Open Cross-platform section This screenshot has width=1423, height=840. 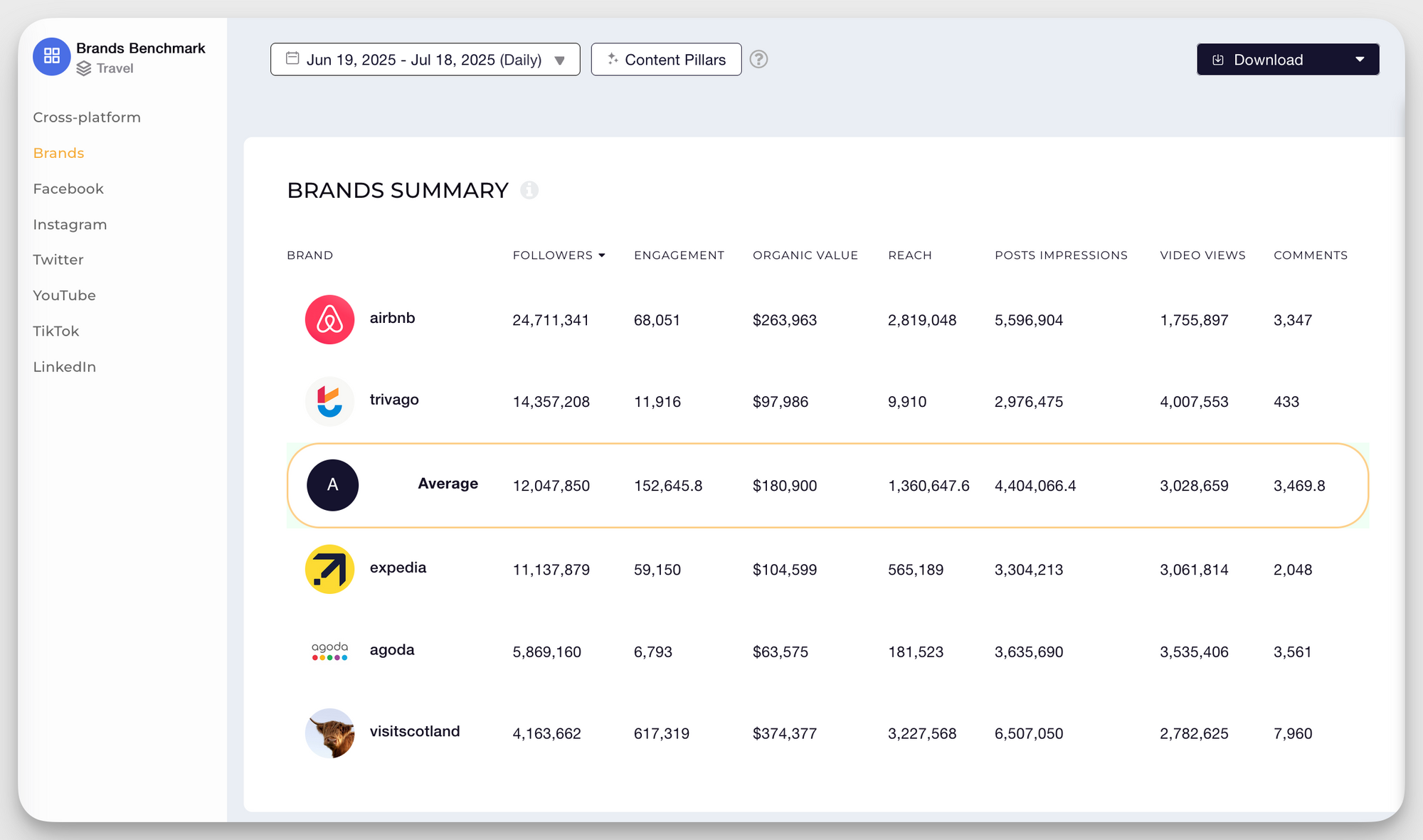point(87,117)
